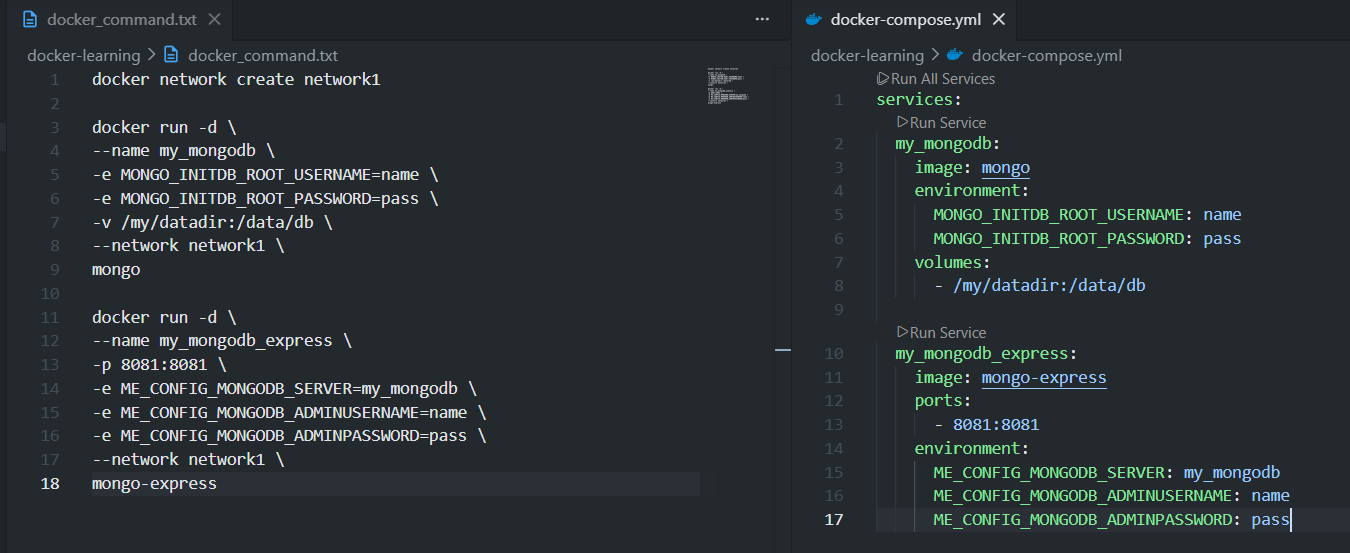
Task: Click 'ports:' key in compose file
Action: 943,401
